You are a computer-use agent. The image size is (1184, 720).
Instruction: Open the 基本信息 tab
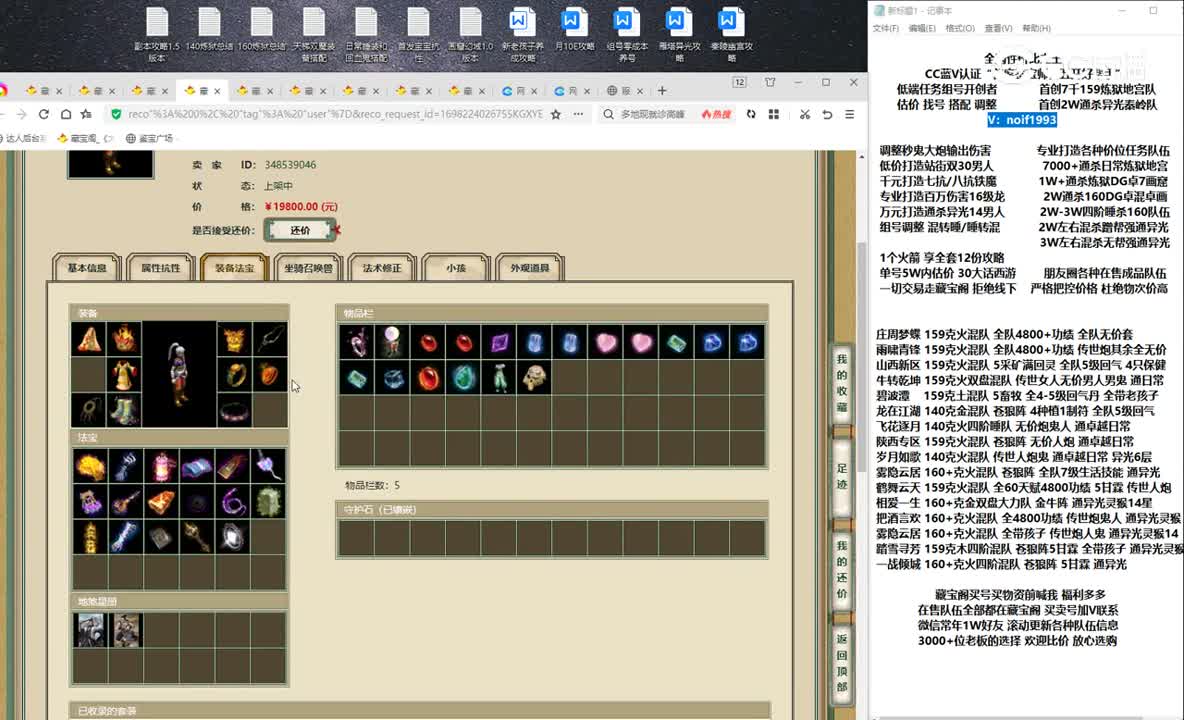click(87, 268)
